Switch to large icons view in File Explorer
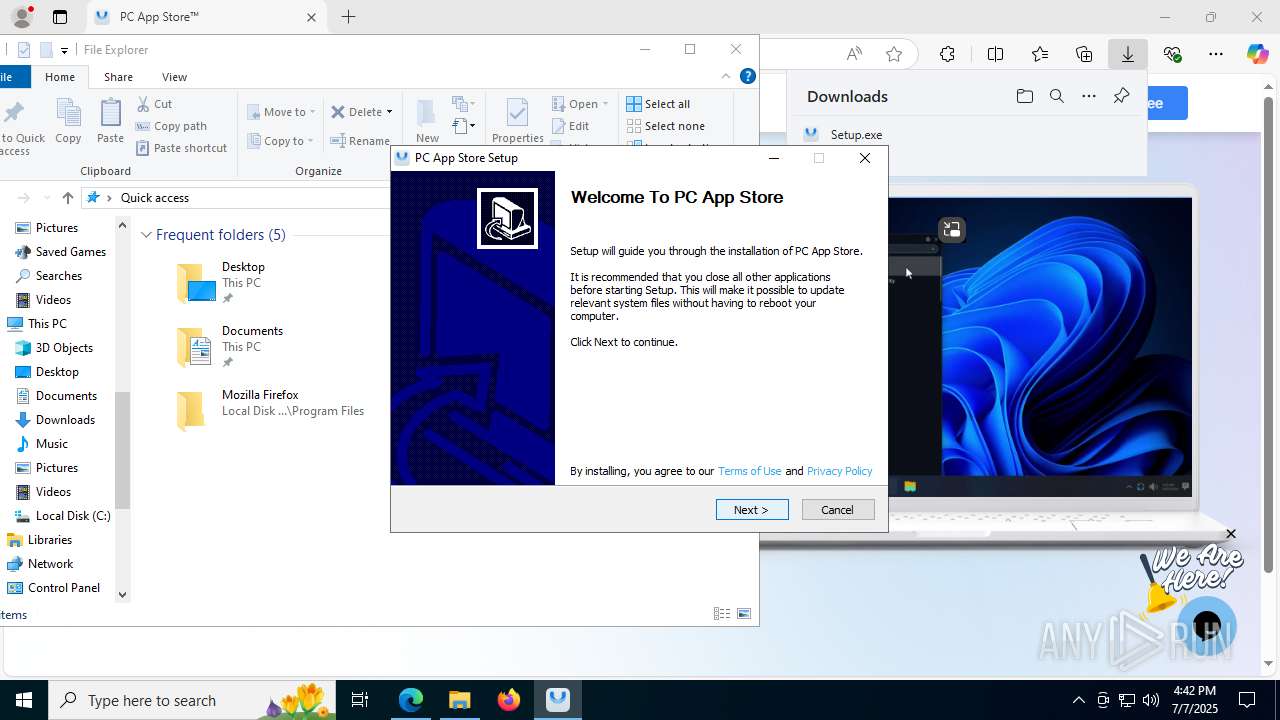 point(744,614)
